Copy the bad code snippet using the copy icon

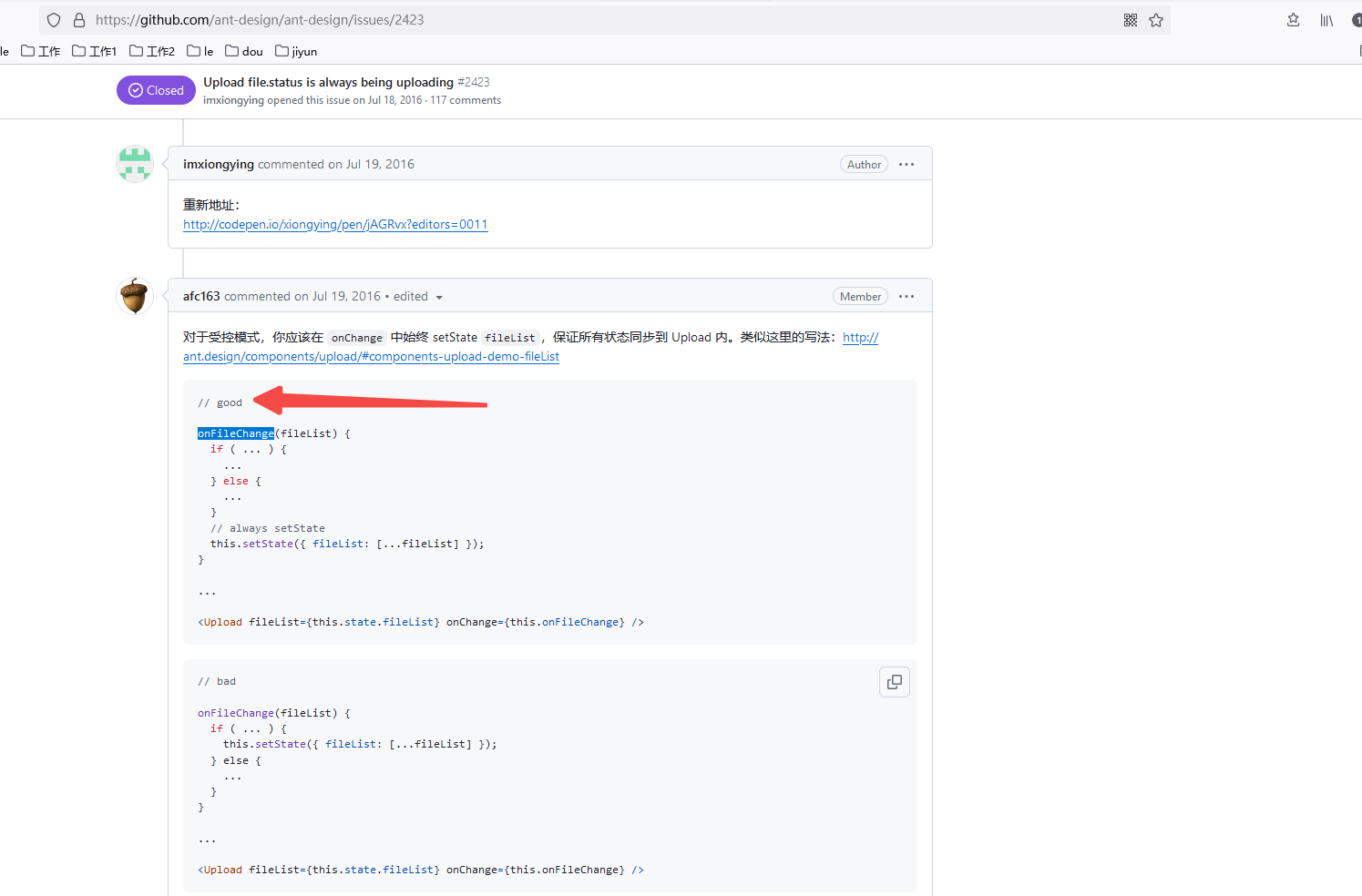click(x=894, y=681)
